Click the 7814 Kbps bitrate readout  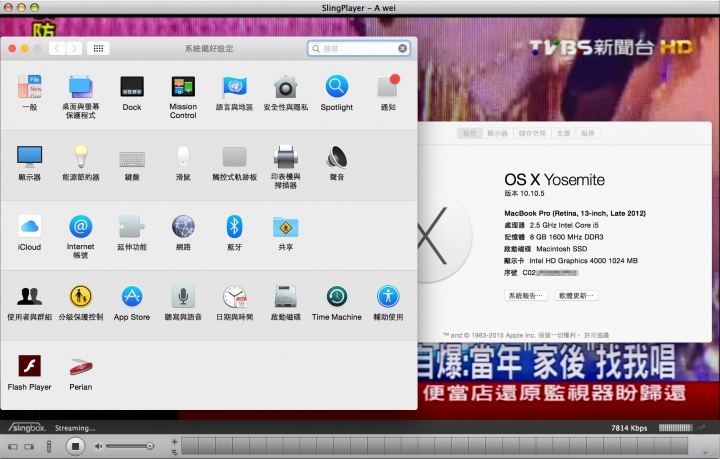tap(629, 428)
